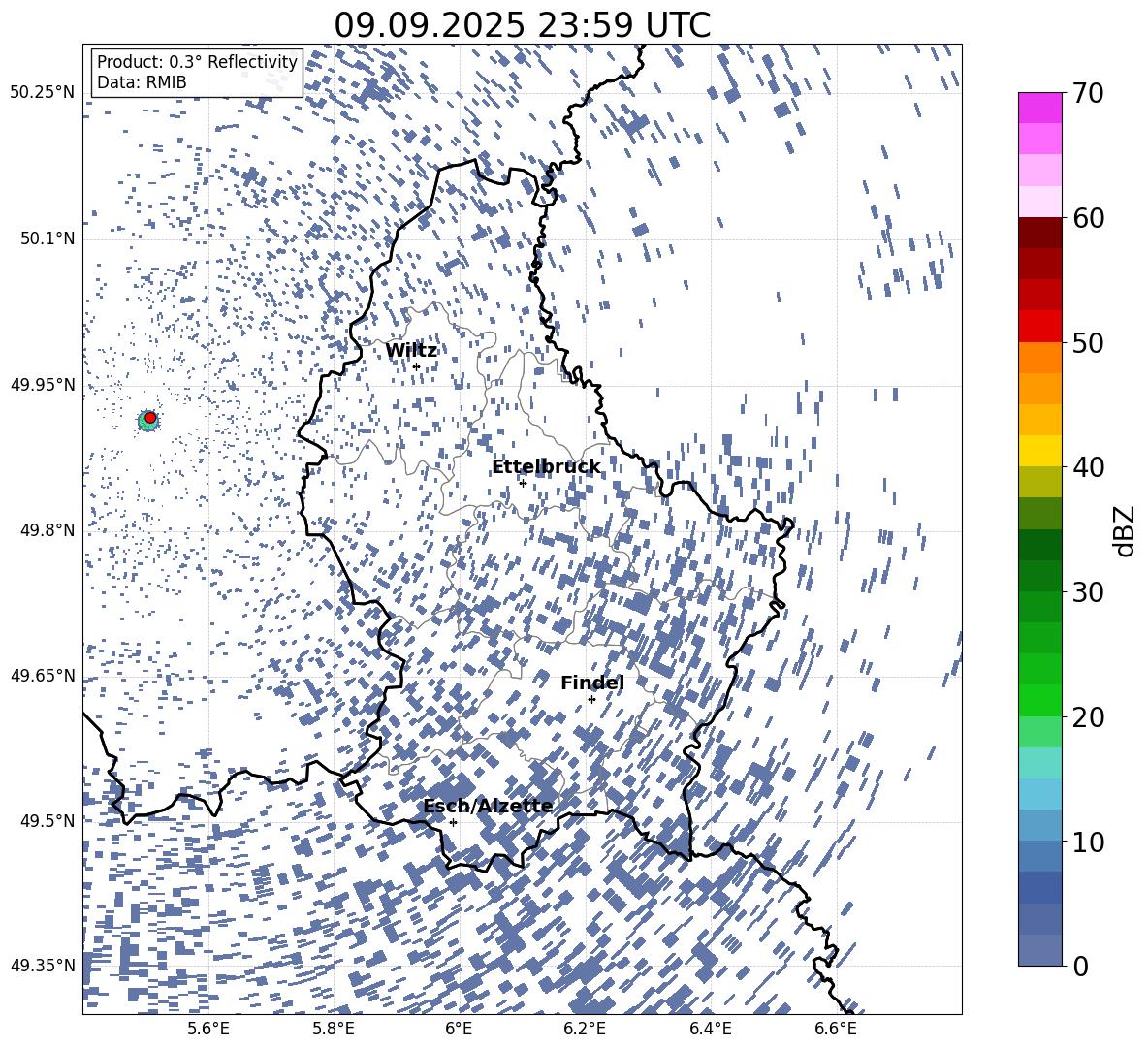Viewport: 1148px width, 1048px height.
Task: Click the 70 tick on the colorbar
Action: [x=1088, y=93]
